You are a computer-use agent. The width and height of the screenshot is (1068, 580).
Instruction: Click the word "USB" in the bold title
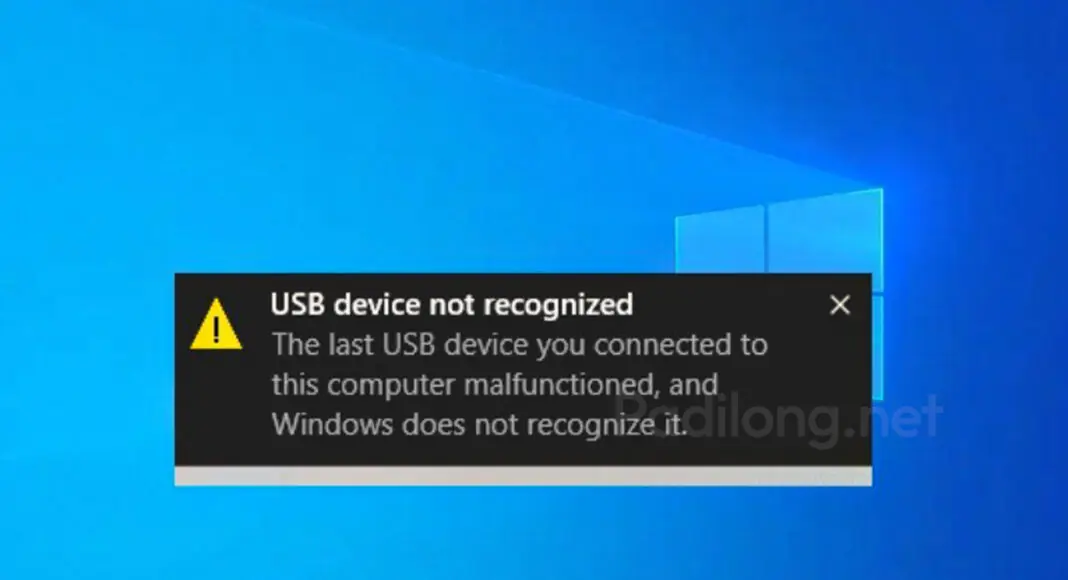[298, 304]
